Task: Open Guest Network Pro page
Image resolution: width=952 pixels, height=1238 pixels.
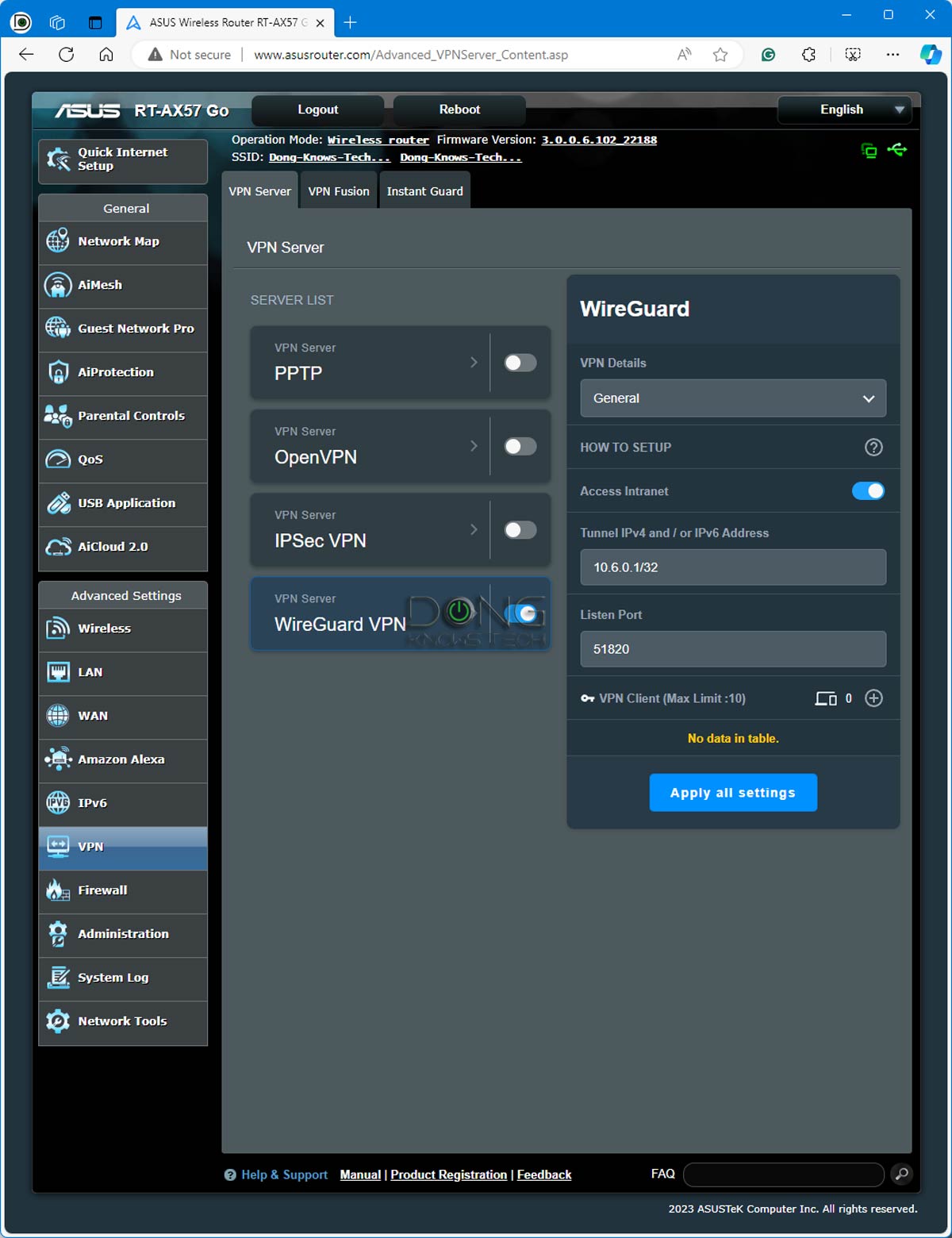Action: point(123,329)
